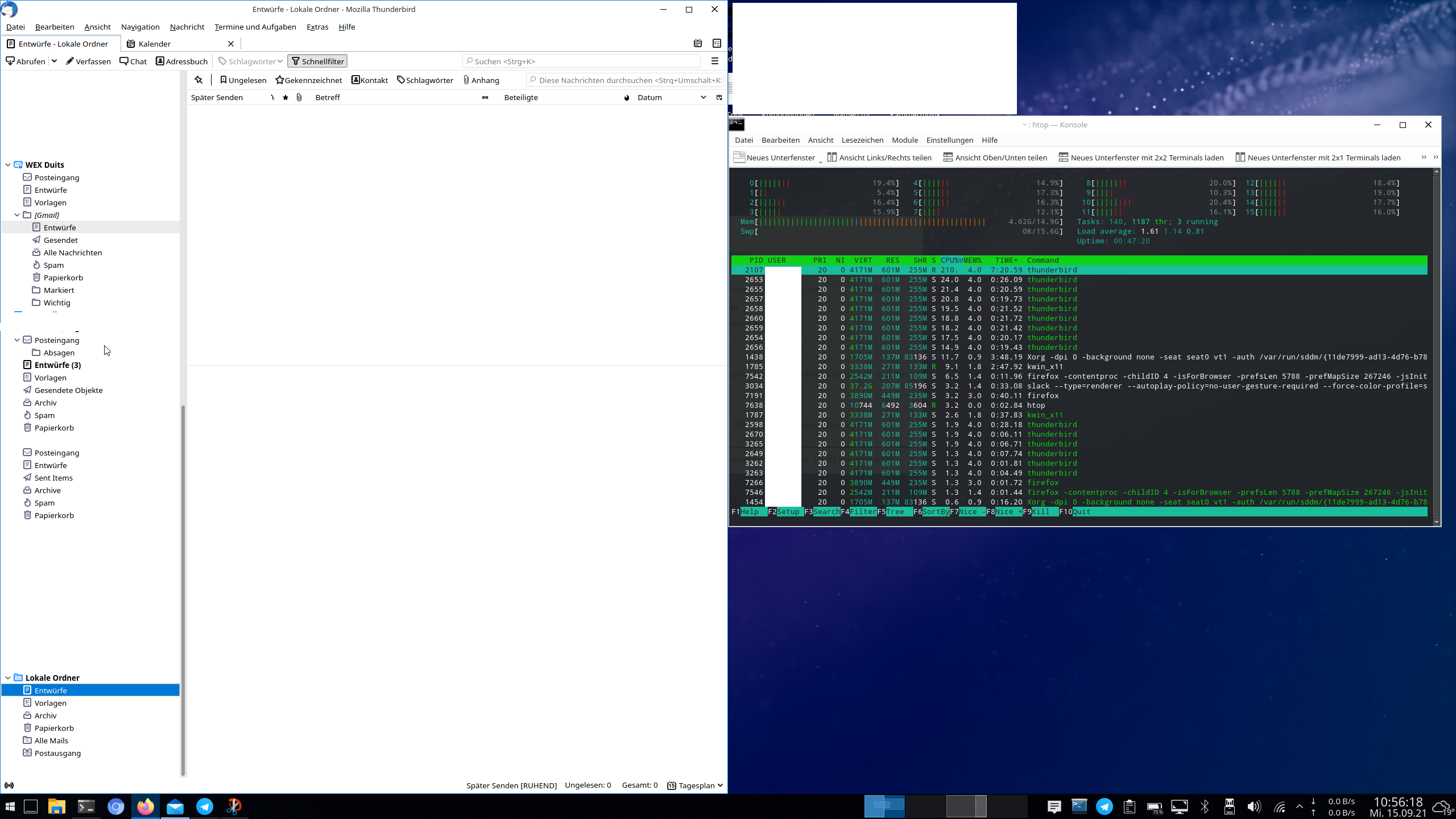Toggle the Gekennzeichnet starred filter
Image resolution: width=1456 pixels, height=819 pixels.
coord(309,80)
